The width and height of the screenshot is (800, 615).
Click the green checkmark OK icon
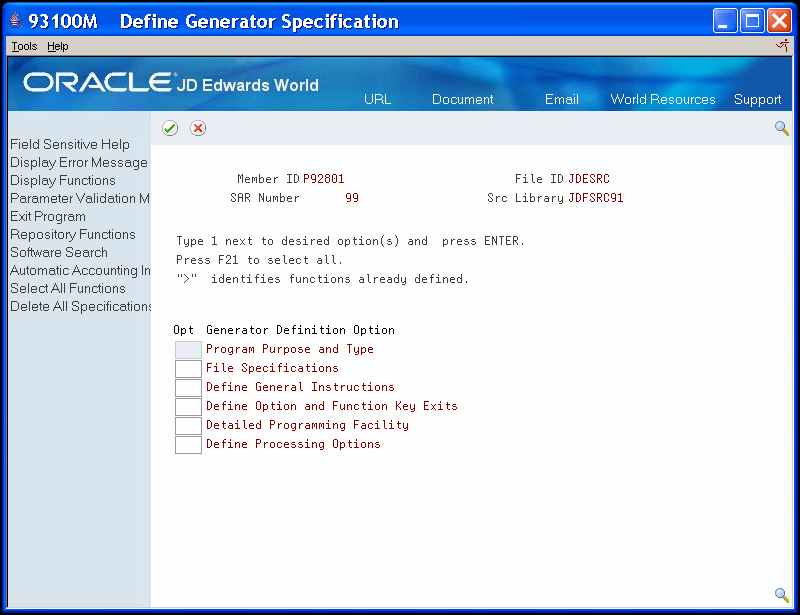(x=170, y=128)
